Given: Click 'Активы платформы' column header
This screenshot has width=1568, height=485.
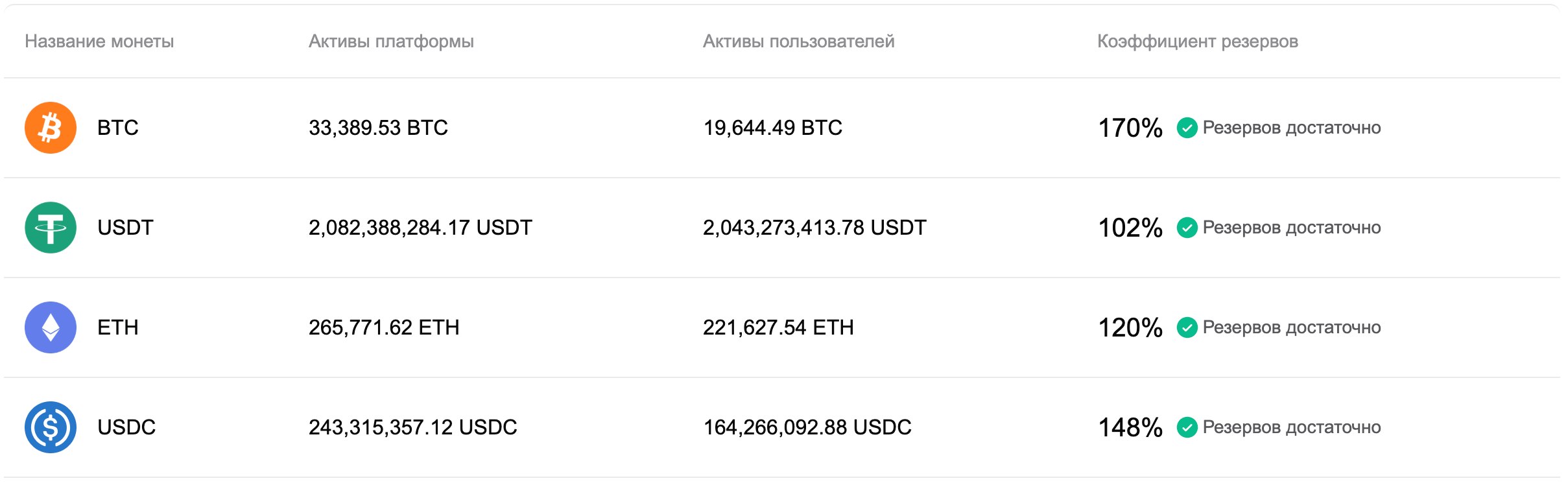Looking at the screenshot, I should [391, 41].
